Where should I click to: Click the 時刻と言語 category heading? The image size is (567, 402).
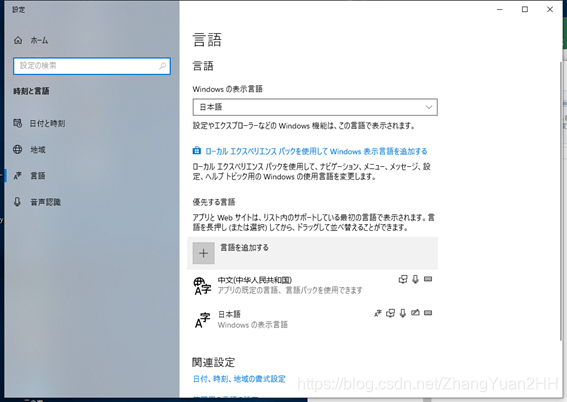click(x=31, y=91)
